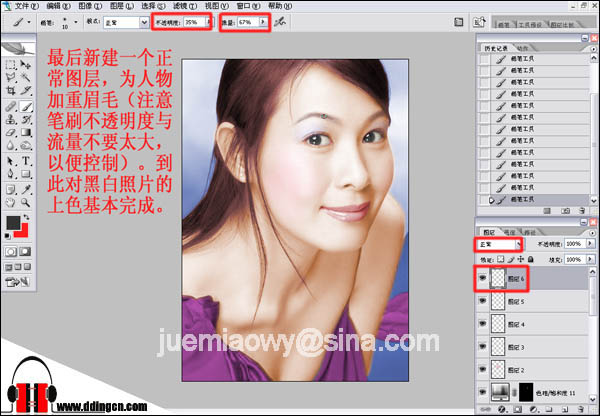Hide layer 6 using its eye icon

(x=483, y=278)
